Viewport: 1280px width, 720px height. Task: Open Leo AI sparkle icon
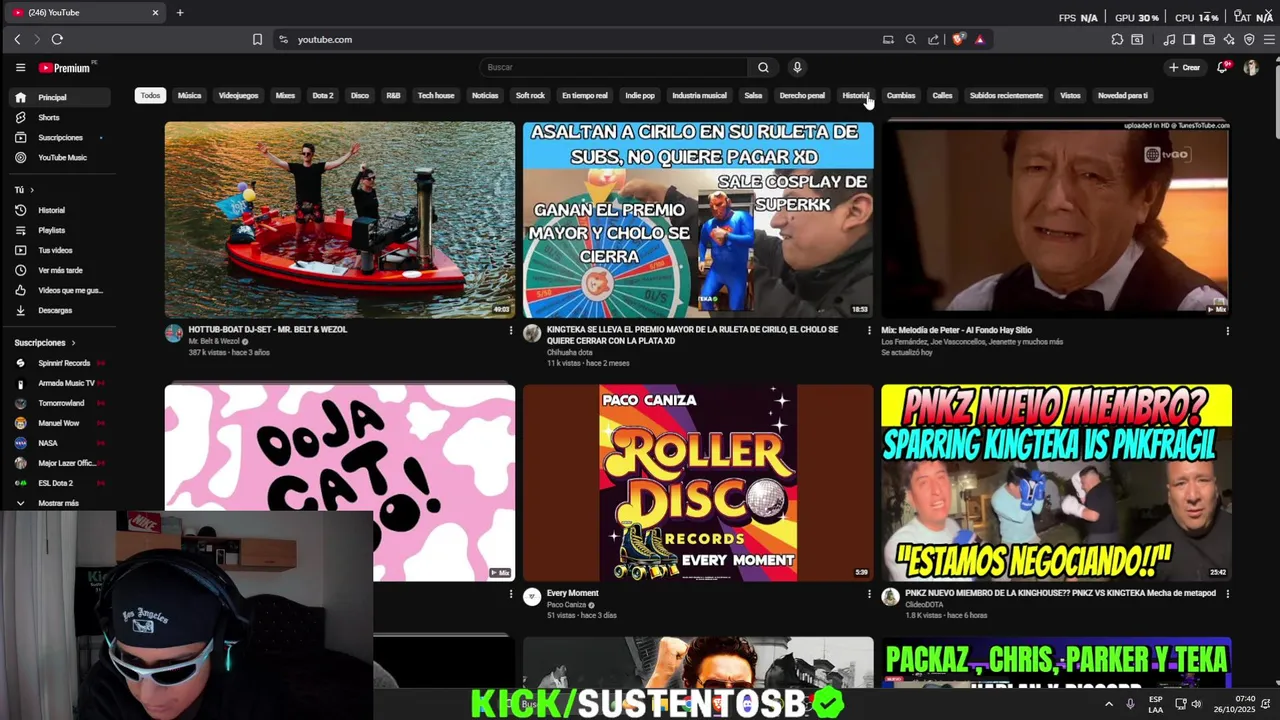click(1229, 39)
